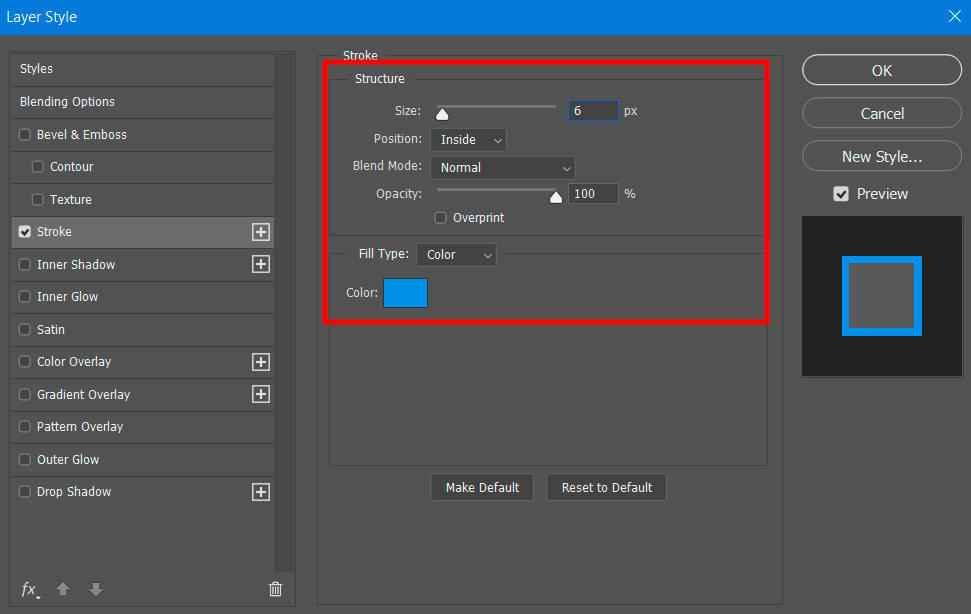
Task: Confirm with the OK button
Action: [882, 70]
